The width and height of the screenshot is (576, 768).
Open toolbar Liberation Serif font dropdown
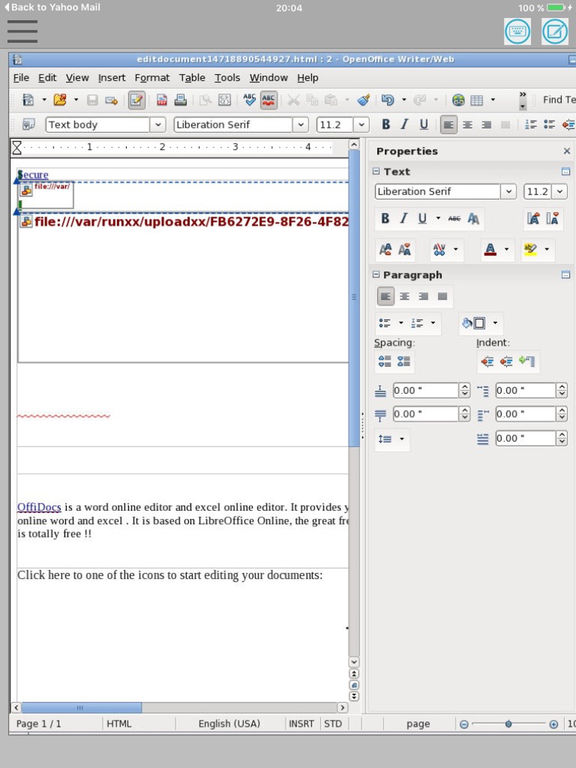click(x=300, y=125)
